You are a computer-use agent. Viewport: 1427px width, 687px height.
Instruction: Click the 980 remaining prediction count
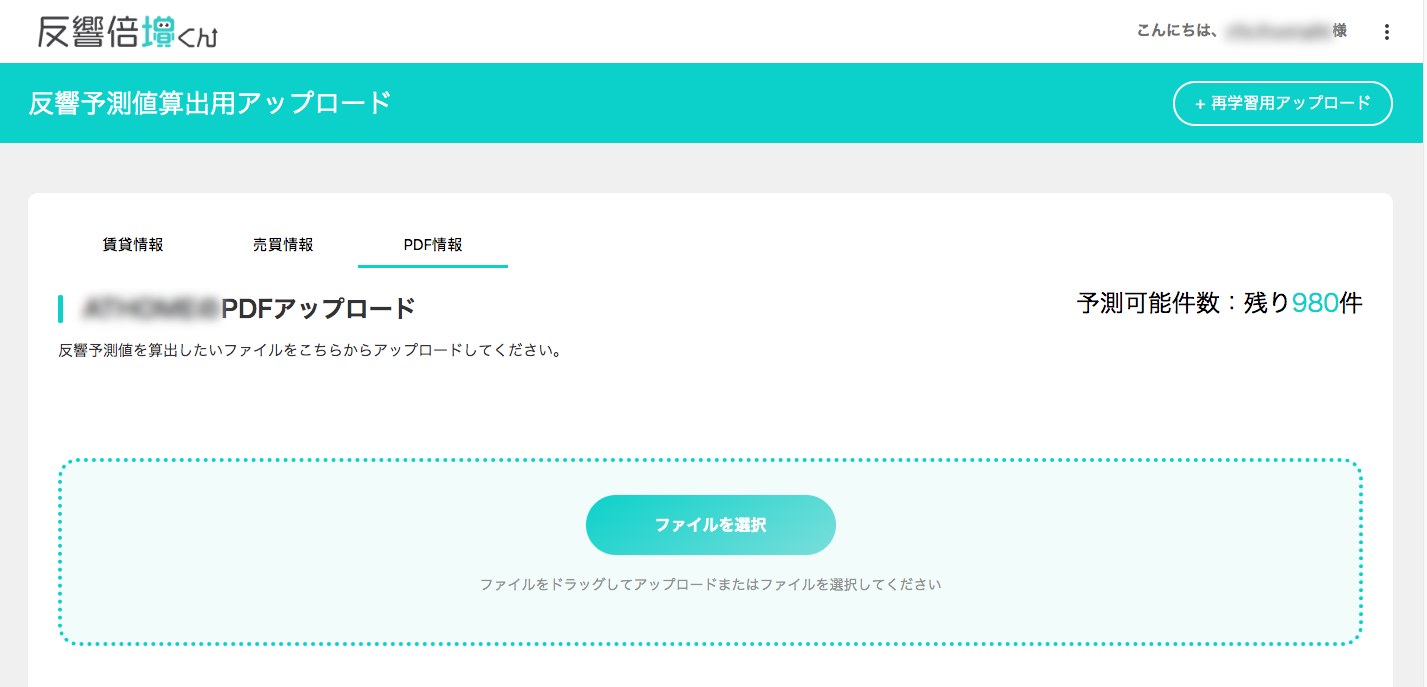click(x=1315, y=303)
